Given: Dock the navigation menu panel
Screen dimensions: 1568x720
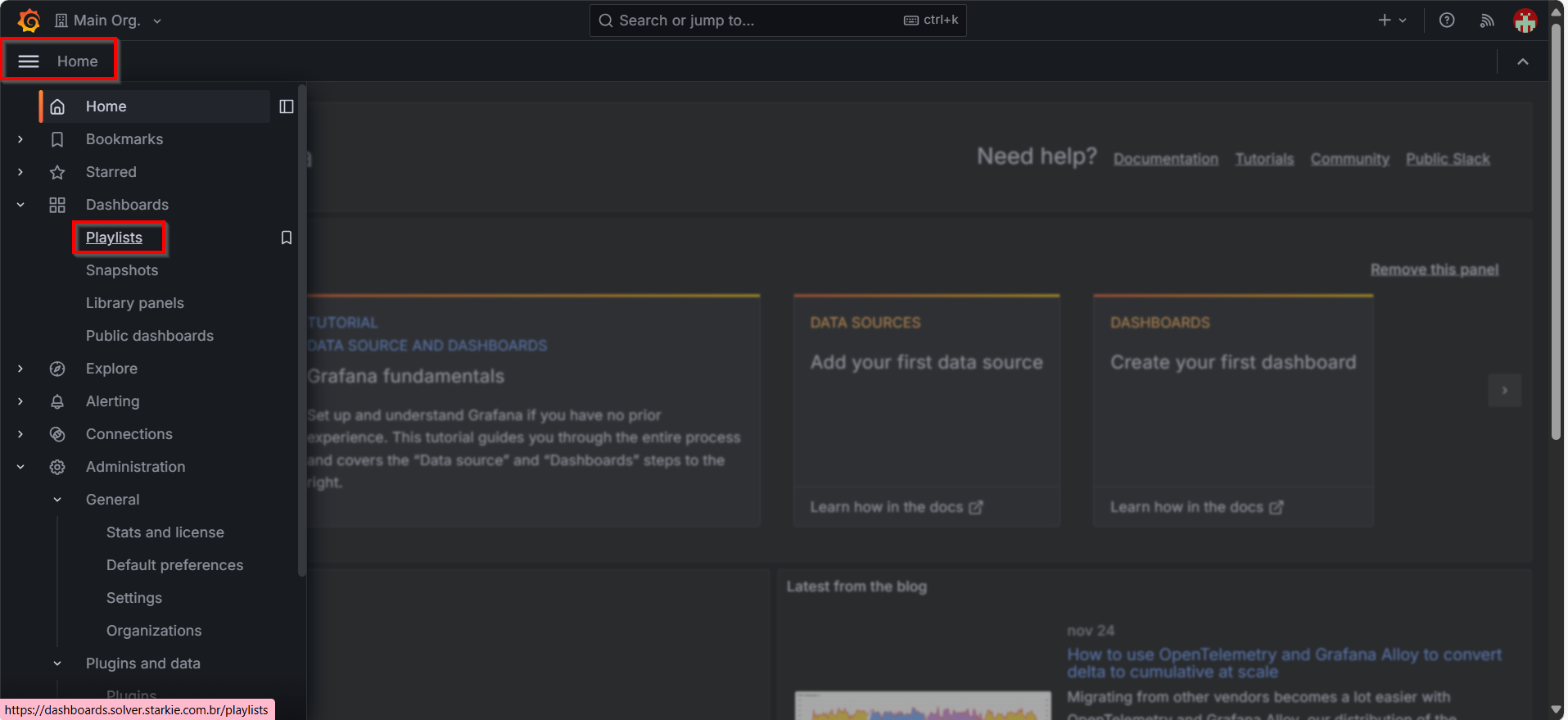Looking at the screenshot, I should pyautogui.click(x=287, y=106).
